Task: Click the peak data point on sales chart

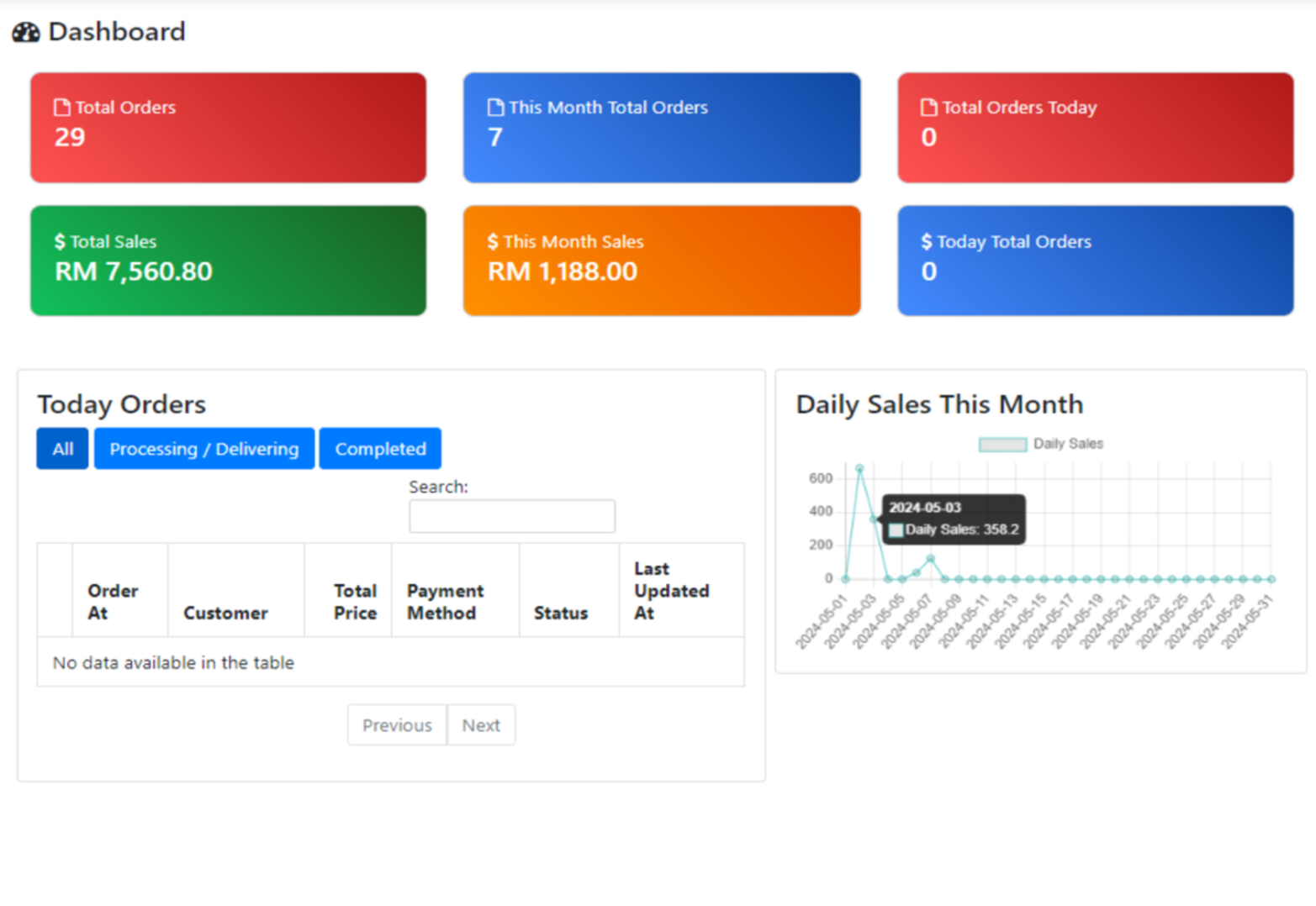Action: (x=859, y=469)
